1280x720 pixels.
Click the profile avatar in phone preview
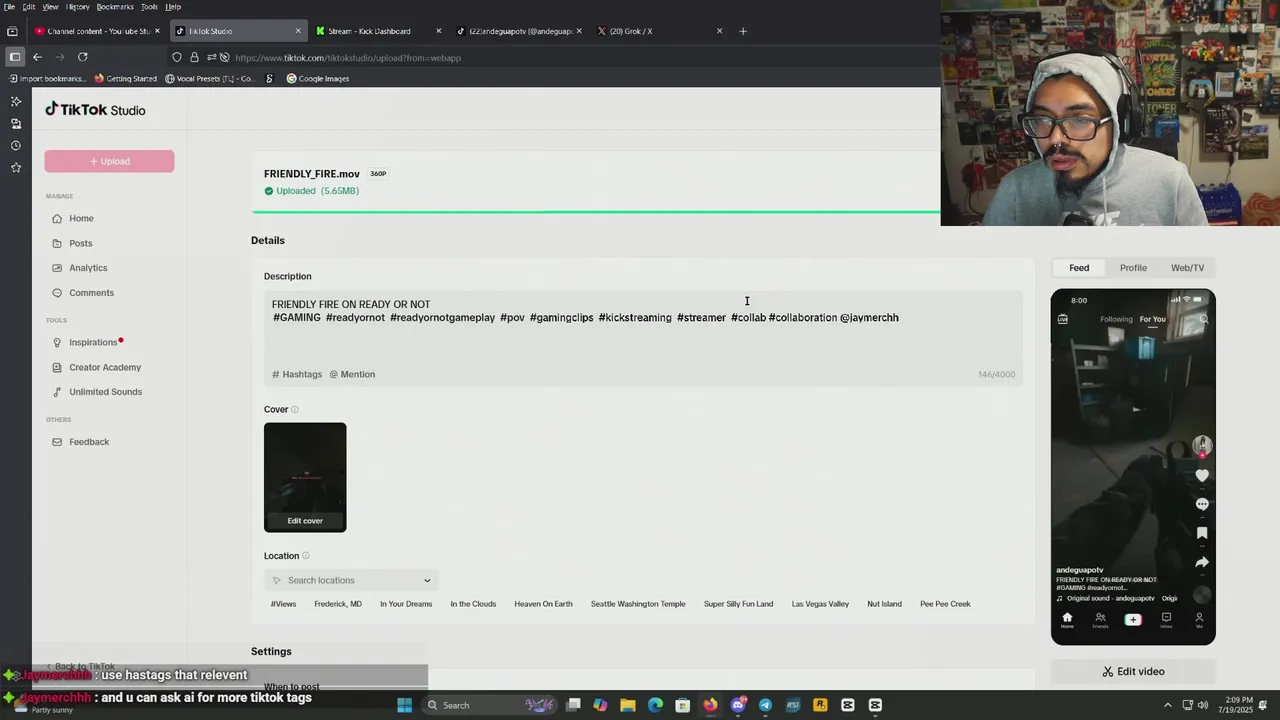pyautogui.click(x=1202, y=445)
